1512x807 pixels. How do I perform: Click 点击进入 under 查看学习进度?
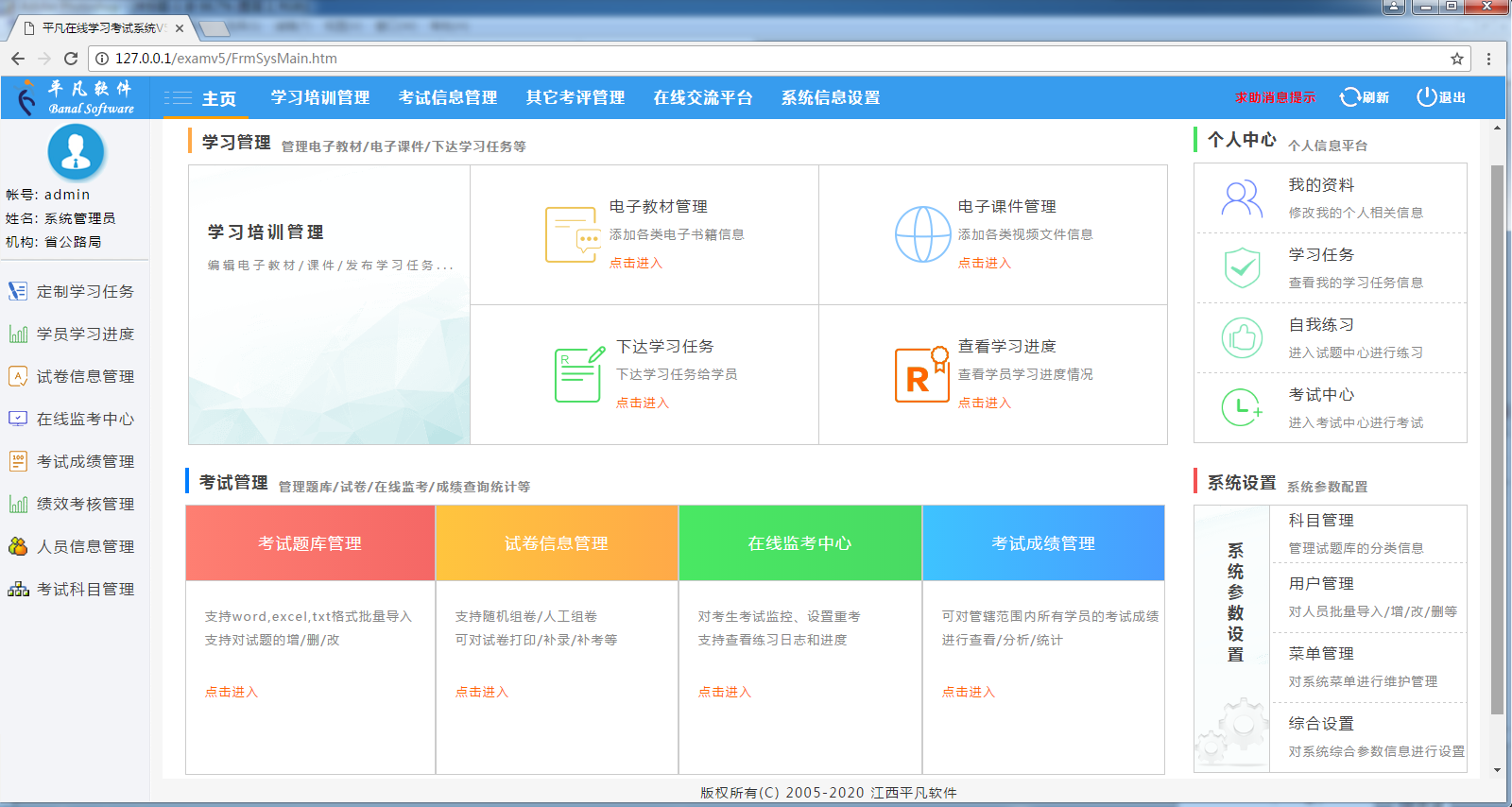985,403
